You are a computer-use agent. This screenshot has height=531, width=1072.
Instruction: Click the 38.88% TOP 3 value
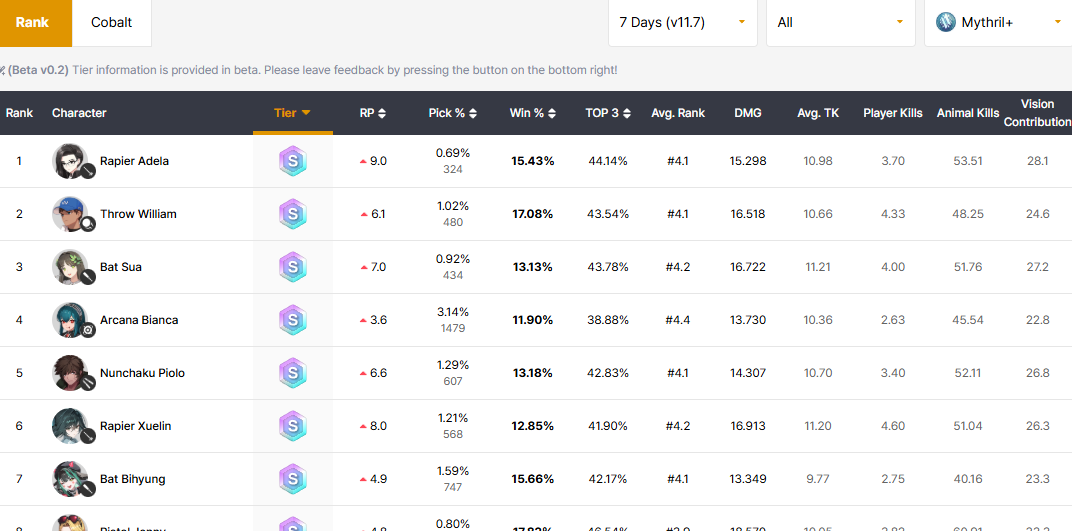[x=608, y=320]
